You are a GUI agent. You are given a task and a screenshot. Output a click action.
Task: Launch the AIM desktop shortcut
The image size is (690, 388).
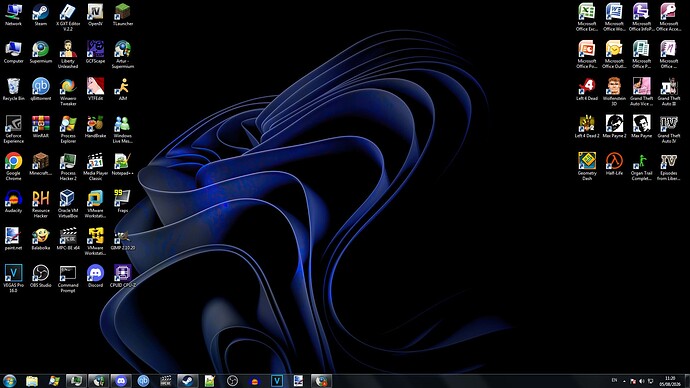[x=122, y=90]
